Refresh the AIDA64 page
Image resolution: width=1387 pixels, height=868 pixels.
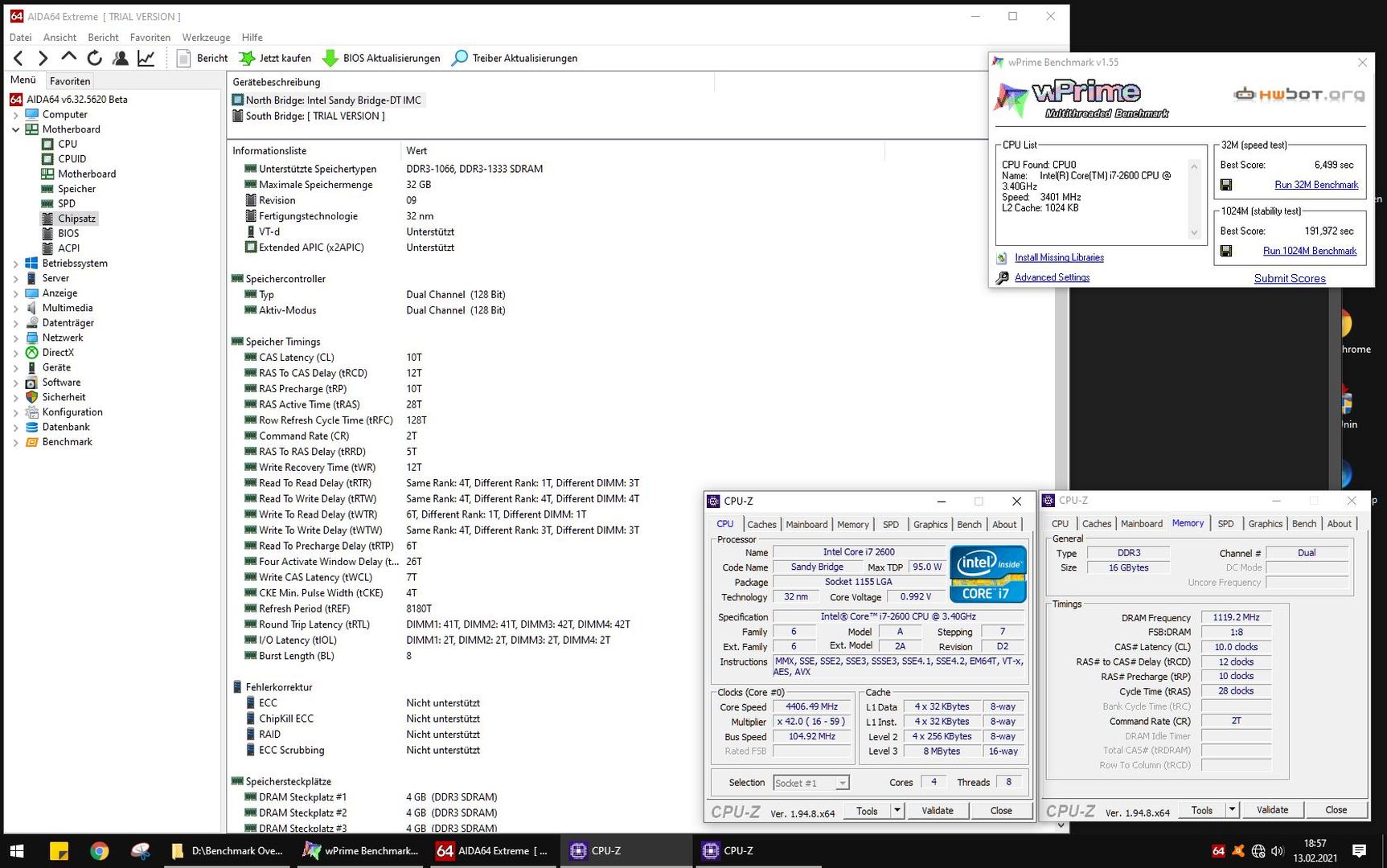[95, 58]
